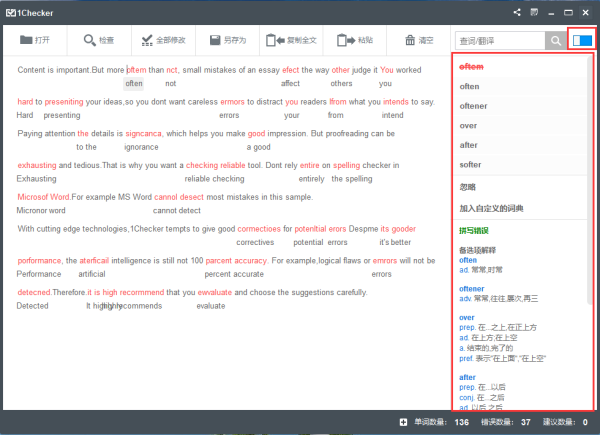Click the misspelled word "oftem" in the text
600x435 pixels.
click(x=136, y=70)
